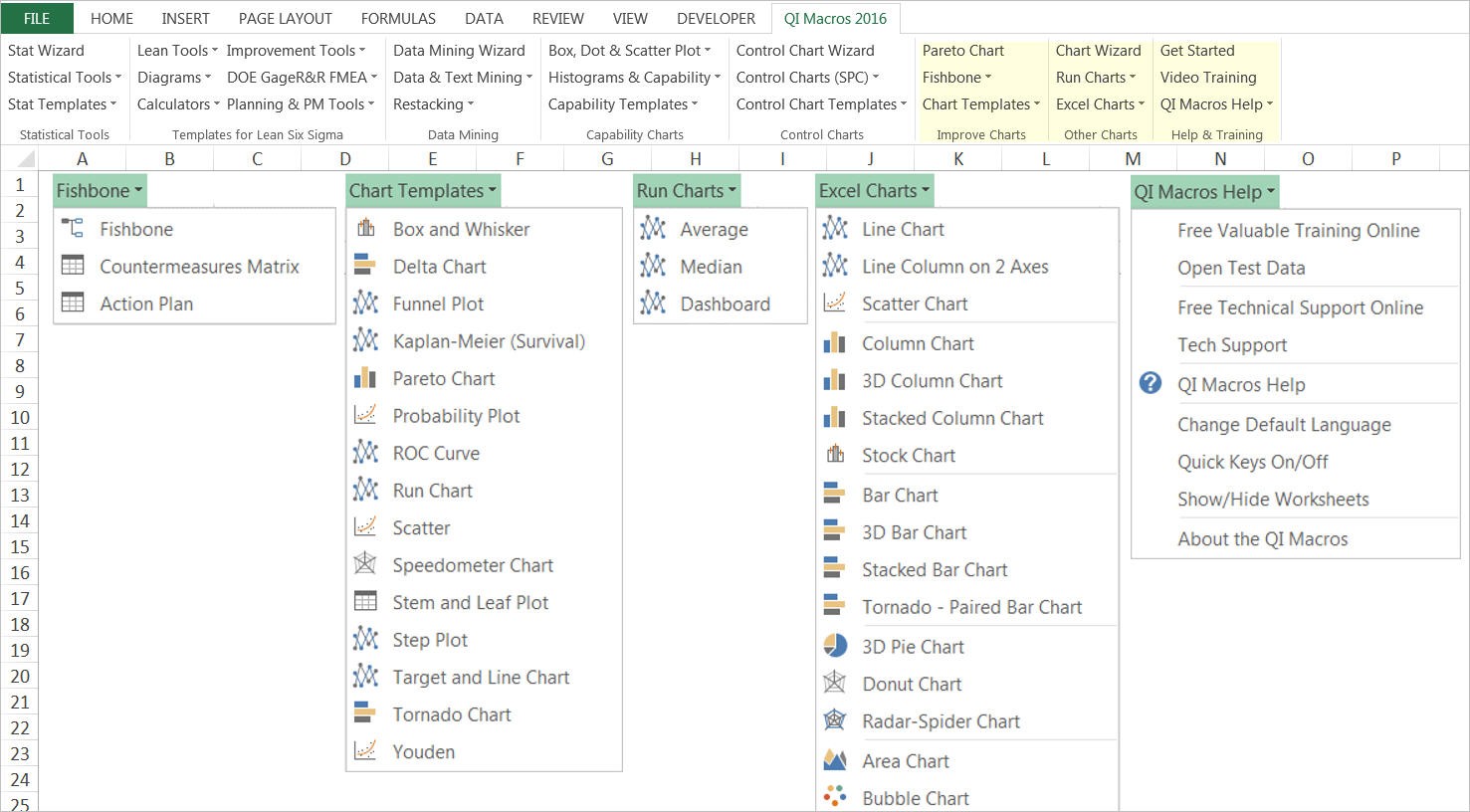Viewport: 1470px width, 812px height.
Task: Click the blue QI Macros Help question icon
Action: pyautogui.click(x=1151, y=384)
